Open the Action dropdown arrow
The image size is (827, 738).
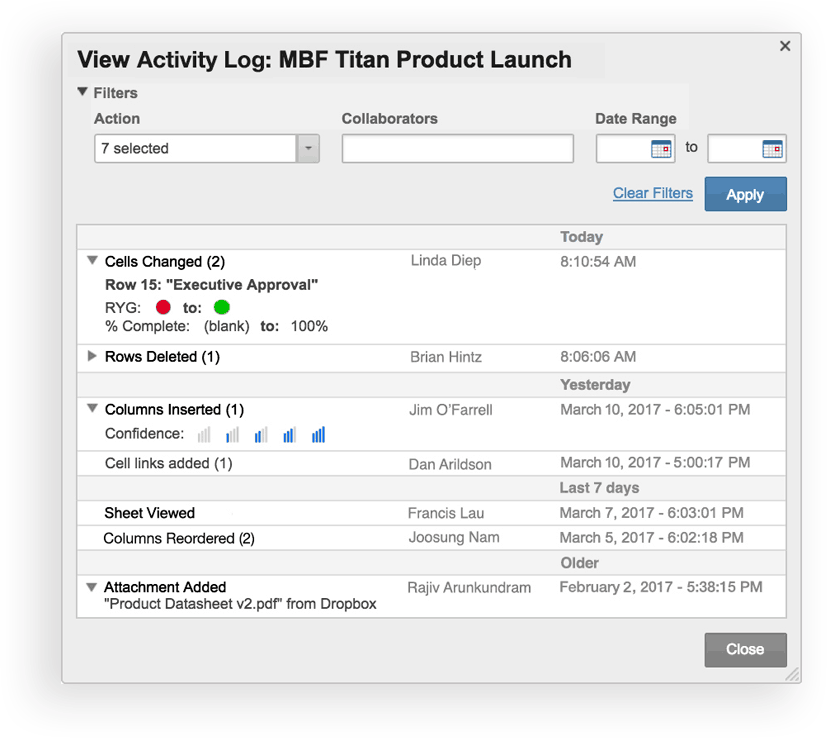click(x=308, y=149)
